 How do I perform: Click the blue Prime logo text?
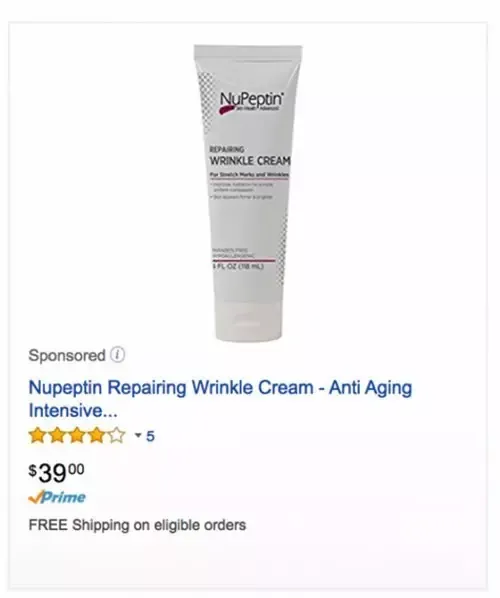pos(64,497)
